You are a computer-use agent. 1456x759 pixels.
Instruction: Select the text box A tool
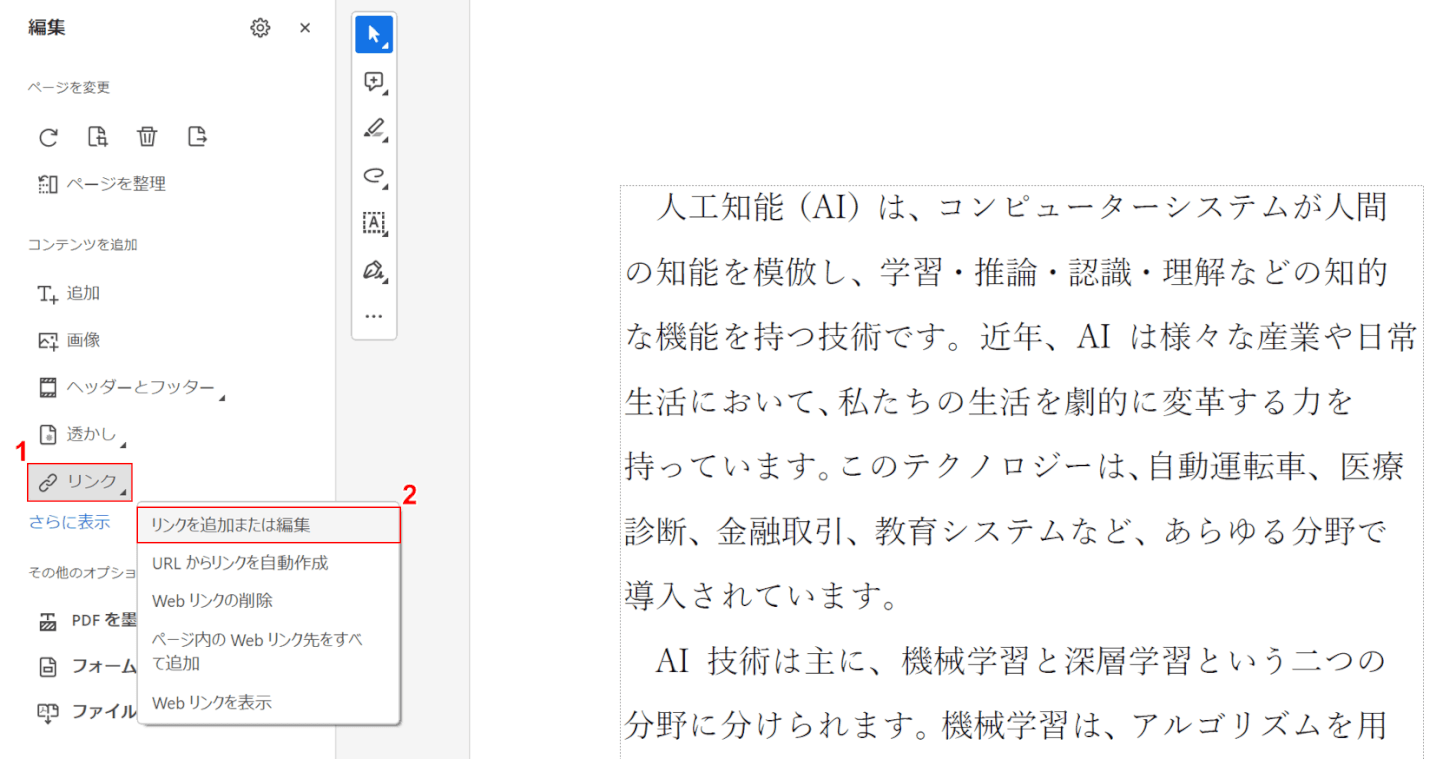pos(374,223)
